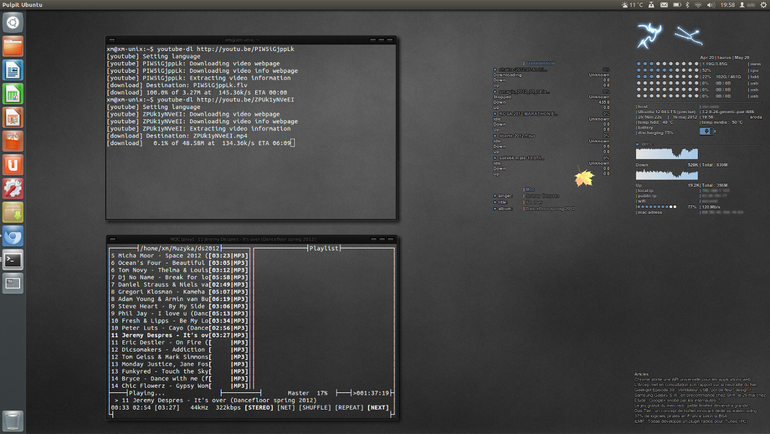Screen dimensions: 770x434
Task: Focus the Terminal launcher icon
Action: click(x=13, y=260)
